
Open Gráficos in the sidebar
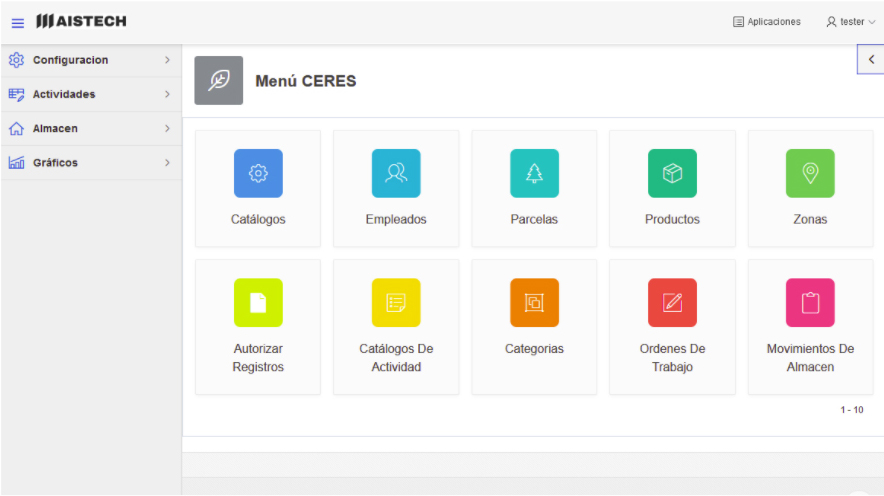tap(91, 163)
